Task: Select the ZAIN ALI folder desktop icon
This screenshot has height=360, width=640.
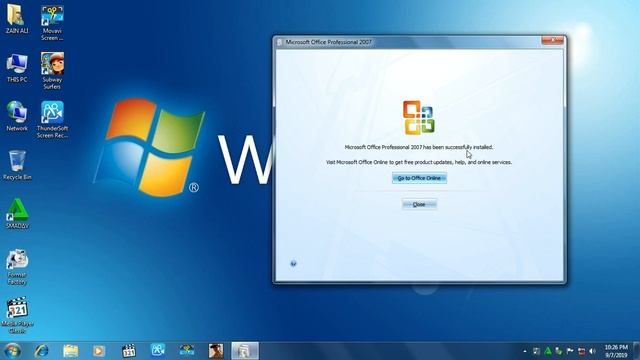Action: [x=16, y=19]
